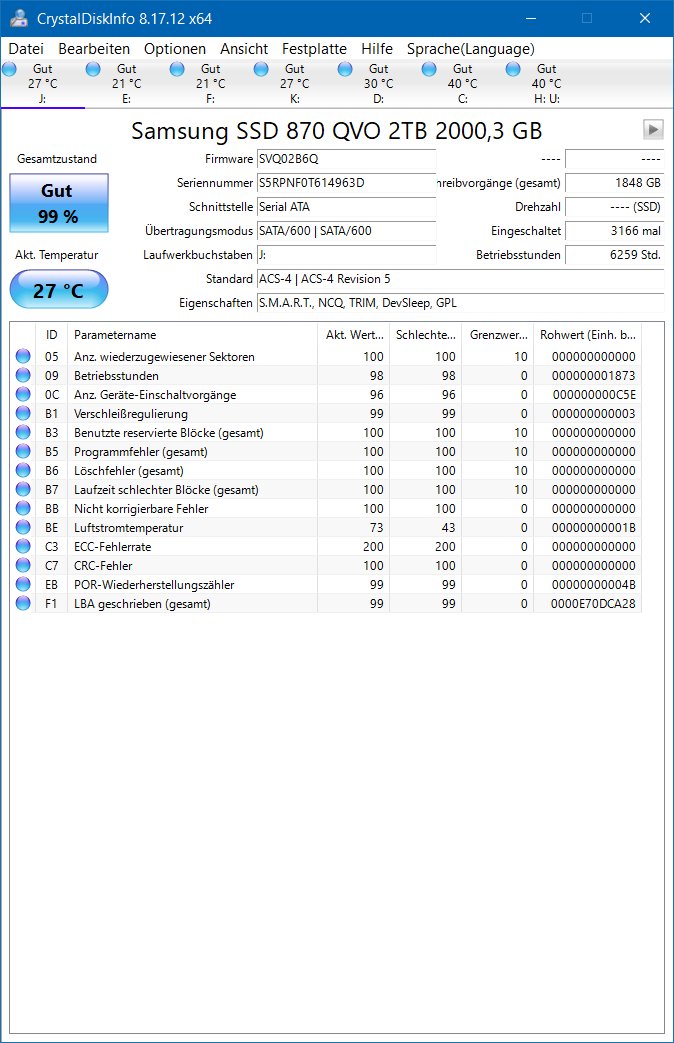This screenshot has height=1043, width=674.
Task: Select Nicht korrigierbare Fehler parameter name
Action: 141,509
